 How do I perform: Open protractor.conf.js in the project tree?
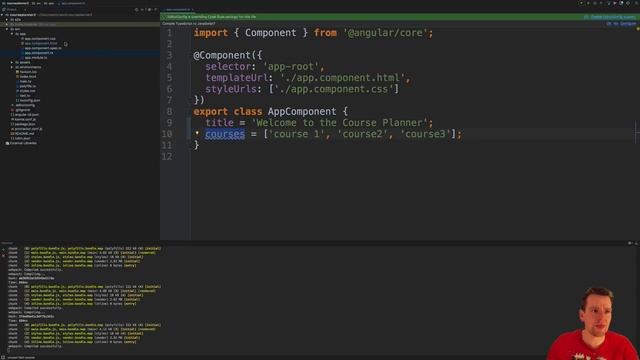(x=29, y=129)
